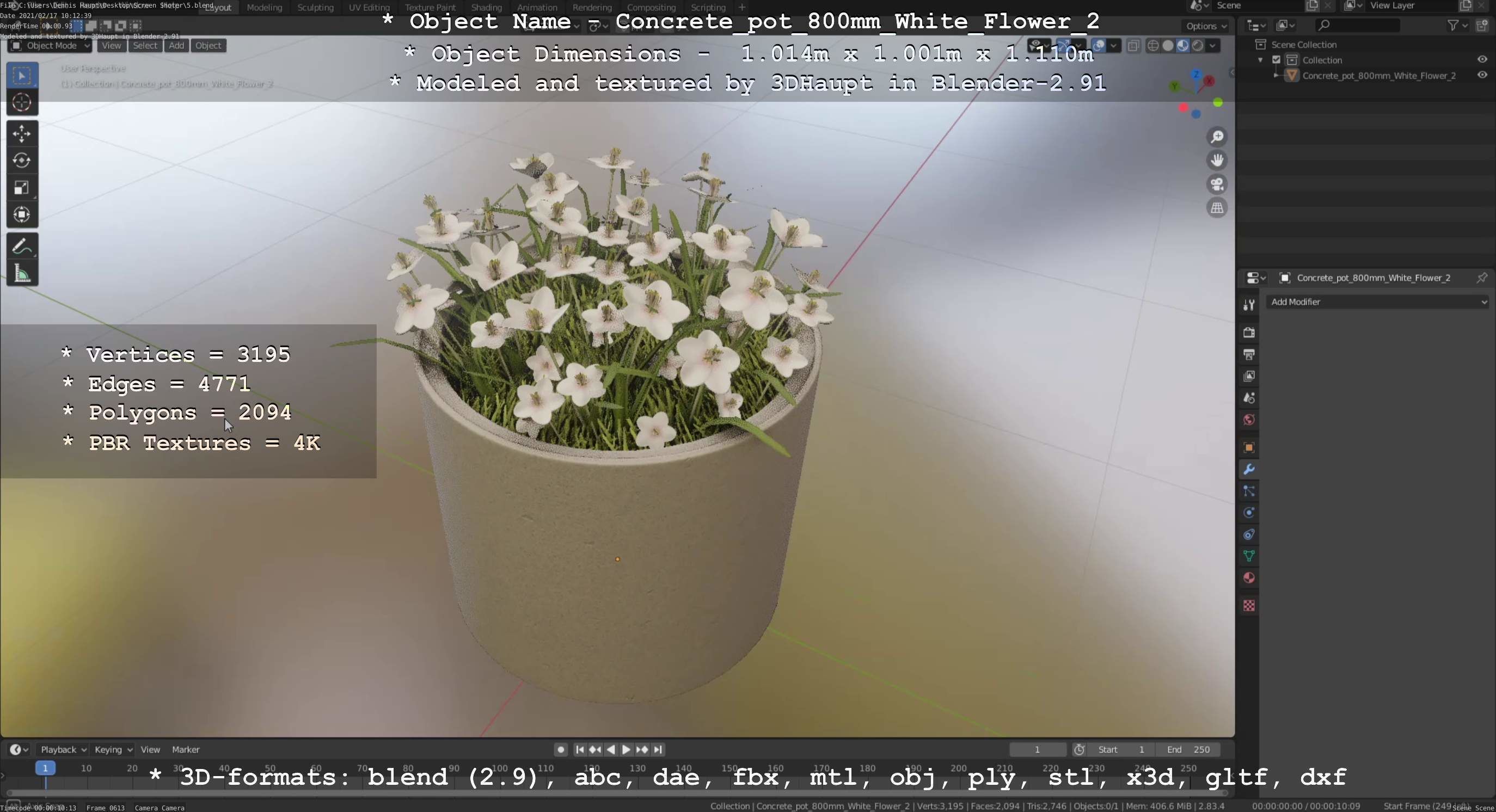
Task: Switch to solid viewport shading
Action: click(x=1168, y=46)
